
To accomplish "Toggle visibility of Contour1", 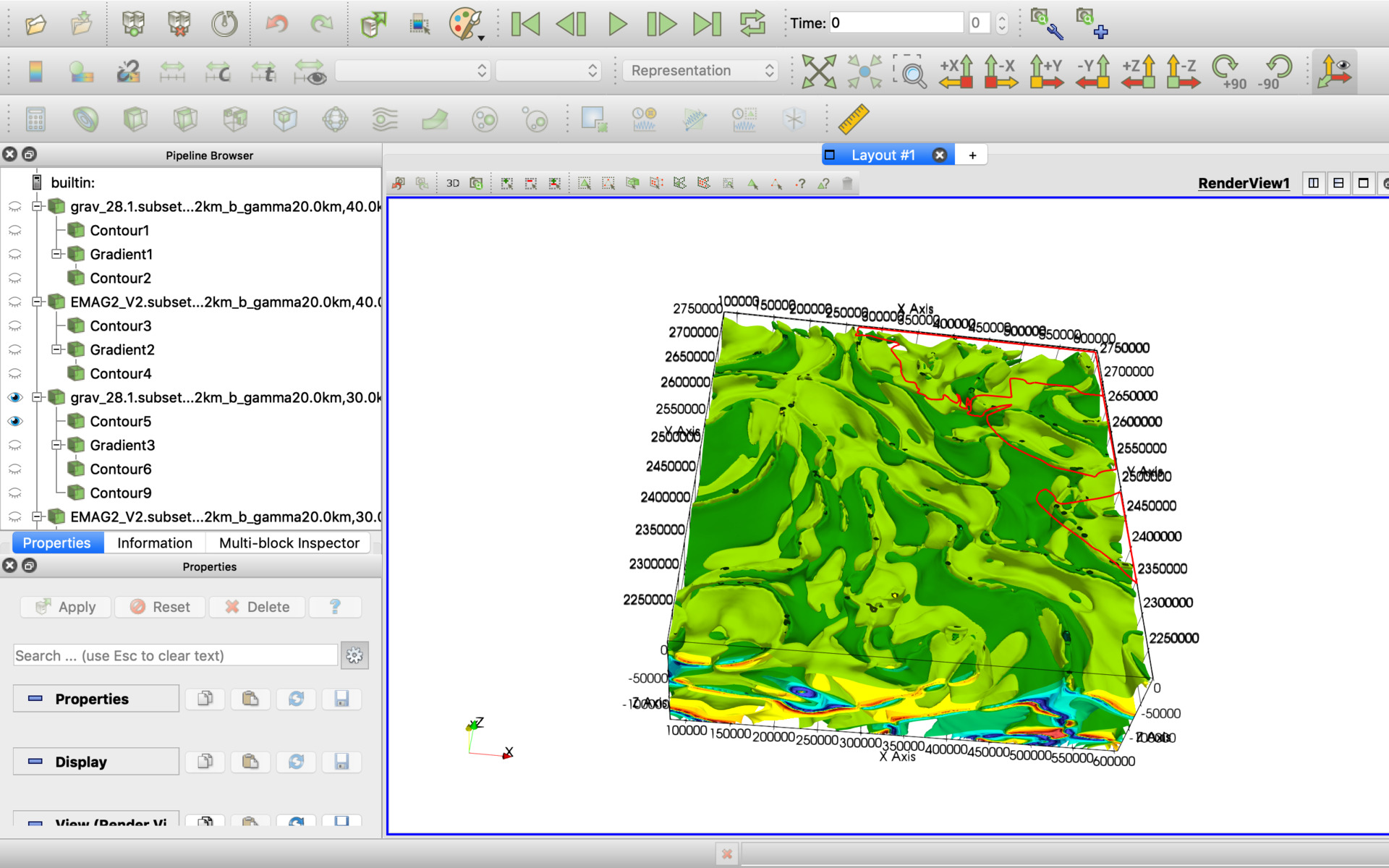I will tap(15, 230).
